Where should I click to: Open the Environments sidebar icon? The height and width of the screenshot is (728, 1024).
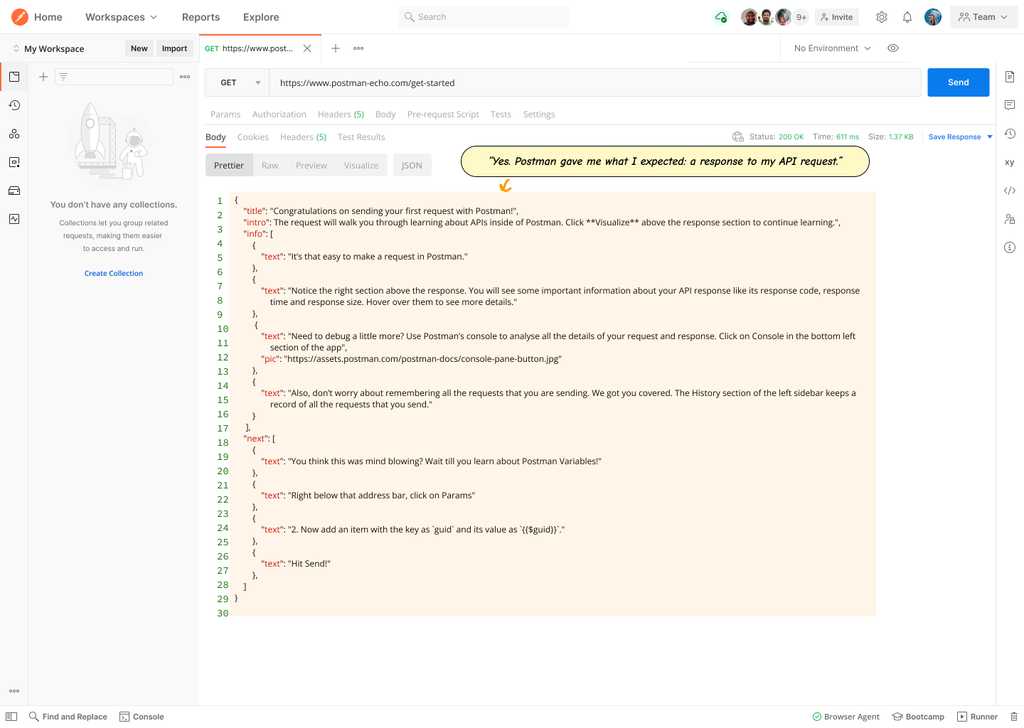tap(14, 162)
